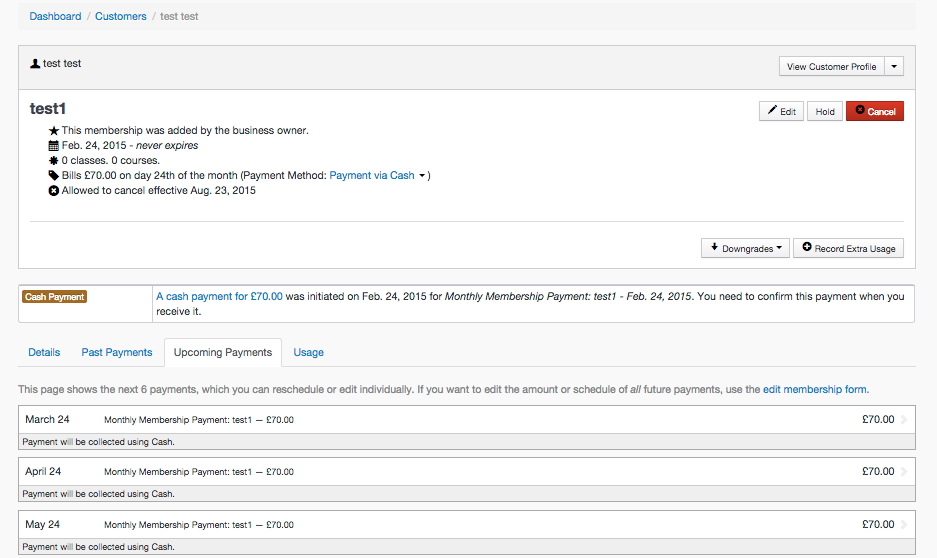This screenshot has width=937, height=558.
Task: Click the tag icon beside Bills £70.00
Action: (54, 176)
